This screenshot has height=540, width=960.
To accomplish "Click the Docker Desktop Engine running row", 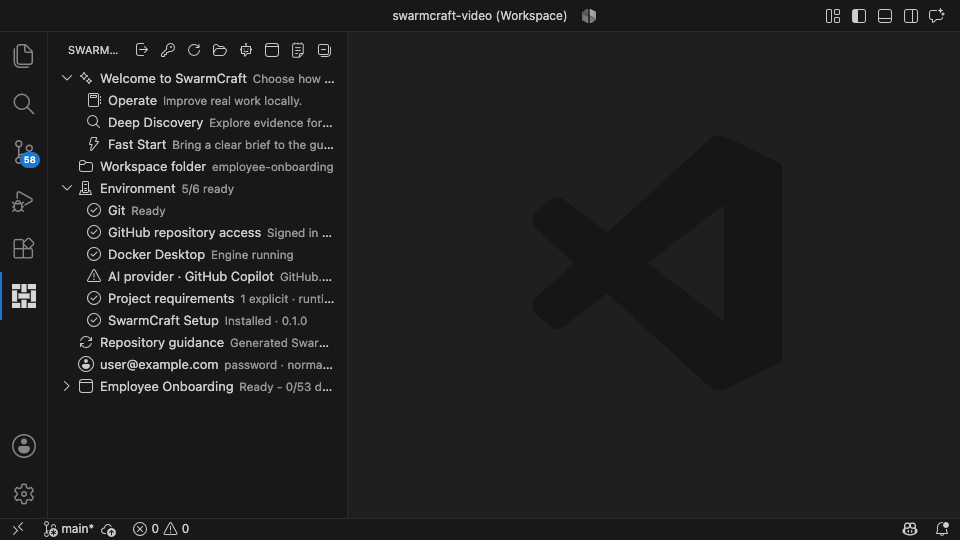I will tap(197, 255).
